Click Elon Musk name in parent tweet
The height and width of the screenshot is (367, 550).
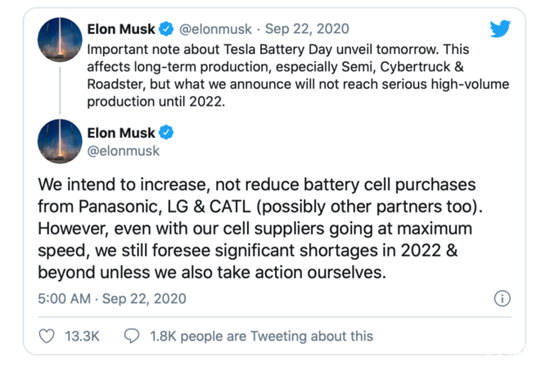coord(121,29)
